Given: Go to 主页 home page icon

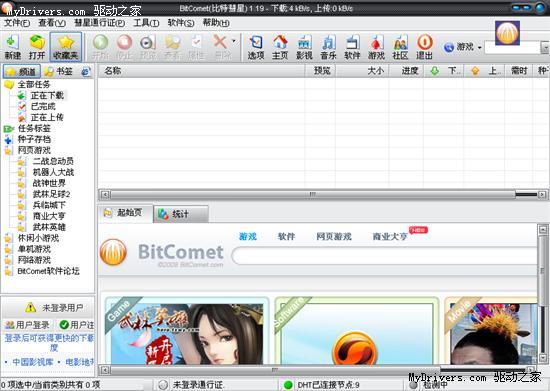Looking at the screenshot, I should [280, 47].
